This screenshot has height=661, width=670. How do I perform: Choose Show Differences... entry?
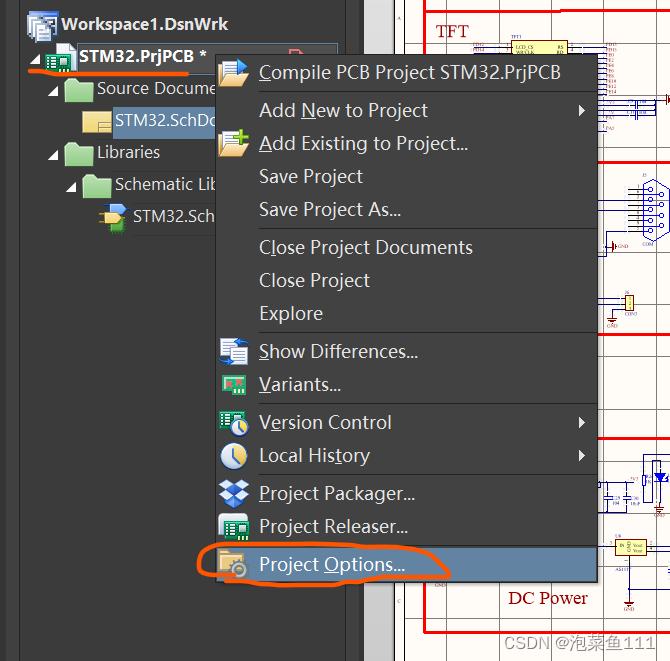[x=406, y=351]
